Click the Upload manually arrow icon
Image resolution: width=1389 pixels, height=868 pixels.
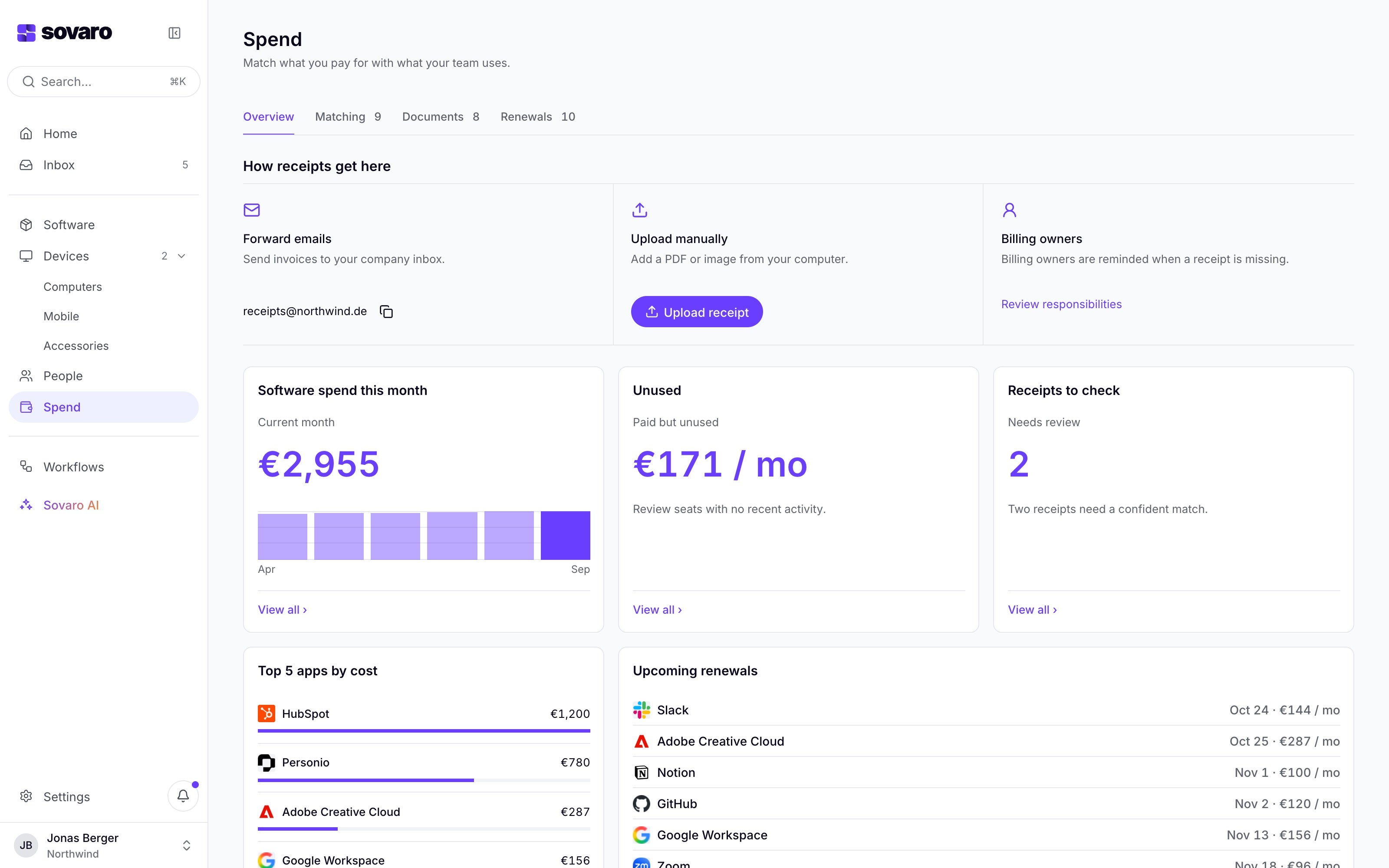click(x=639, y=210)
